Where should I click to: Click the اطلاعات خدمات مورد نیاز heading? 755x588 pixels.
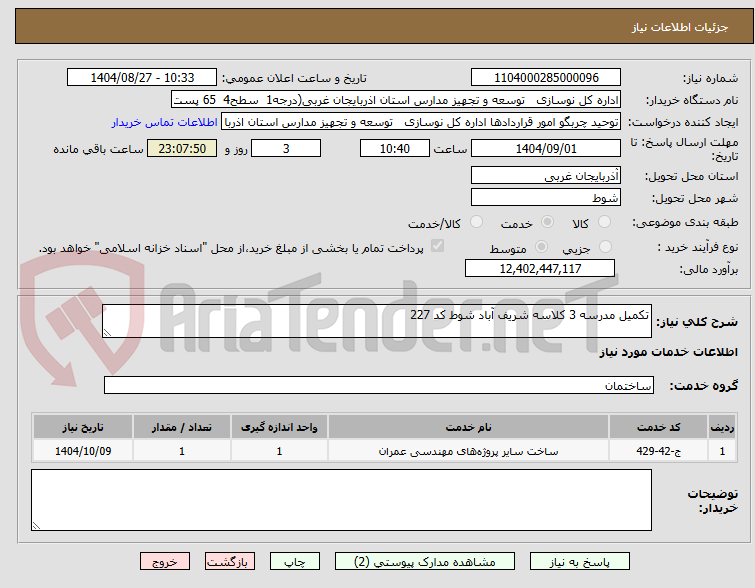[668, 353]
